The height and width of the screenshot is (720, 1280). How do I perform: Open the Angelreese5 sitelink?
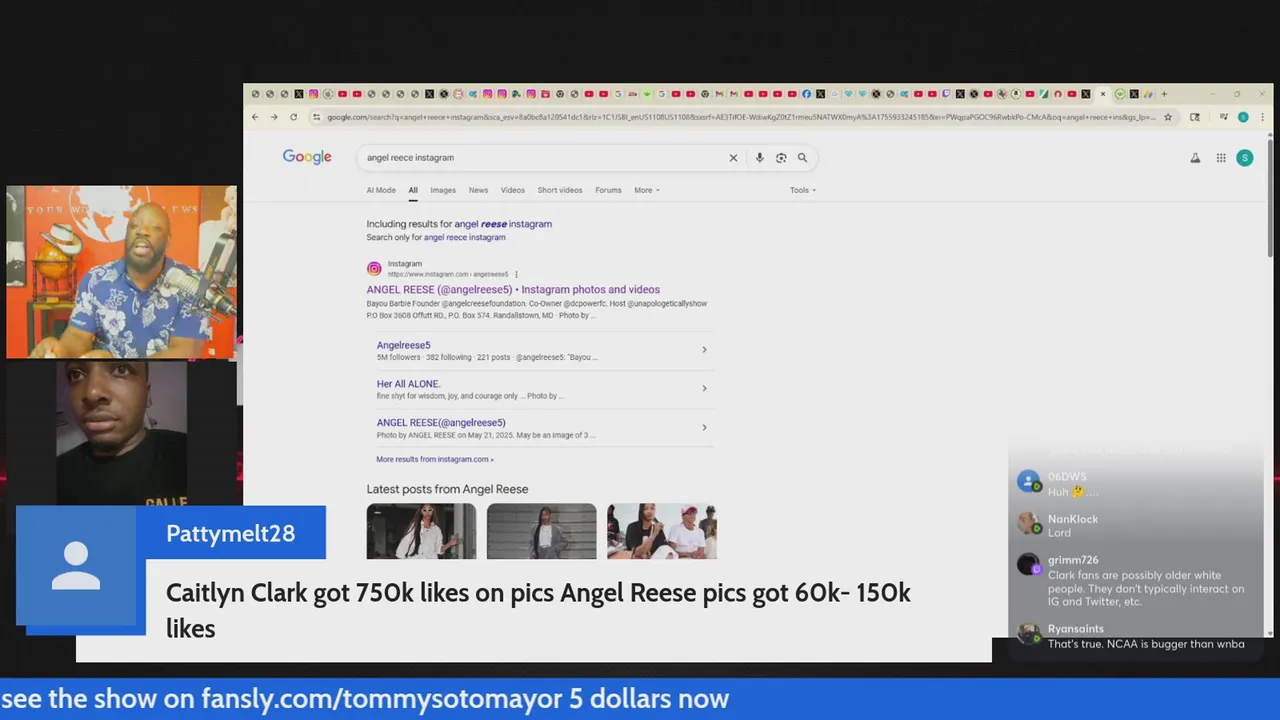click(x=403, y=345)
